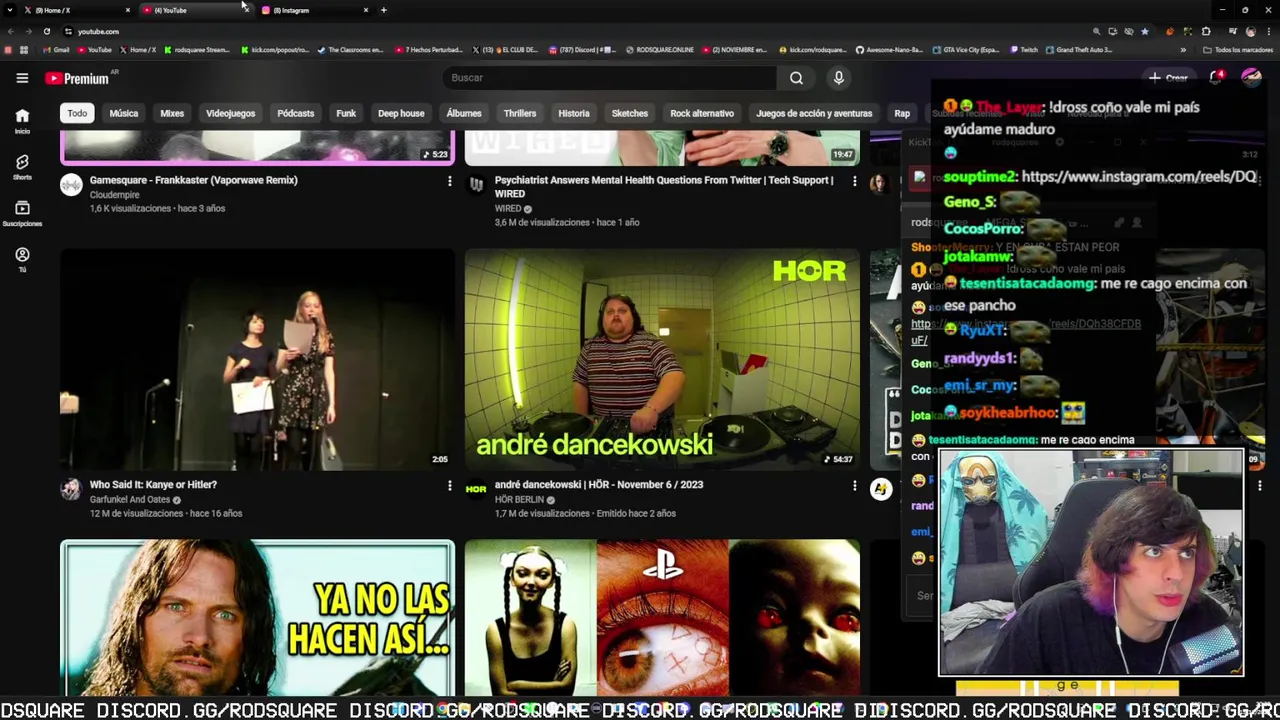Select the Pódcasts filter chip
Image resolution: width=1280 pixels, height=720 pixels.
tap(296, 113)
